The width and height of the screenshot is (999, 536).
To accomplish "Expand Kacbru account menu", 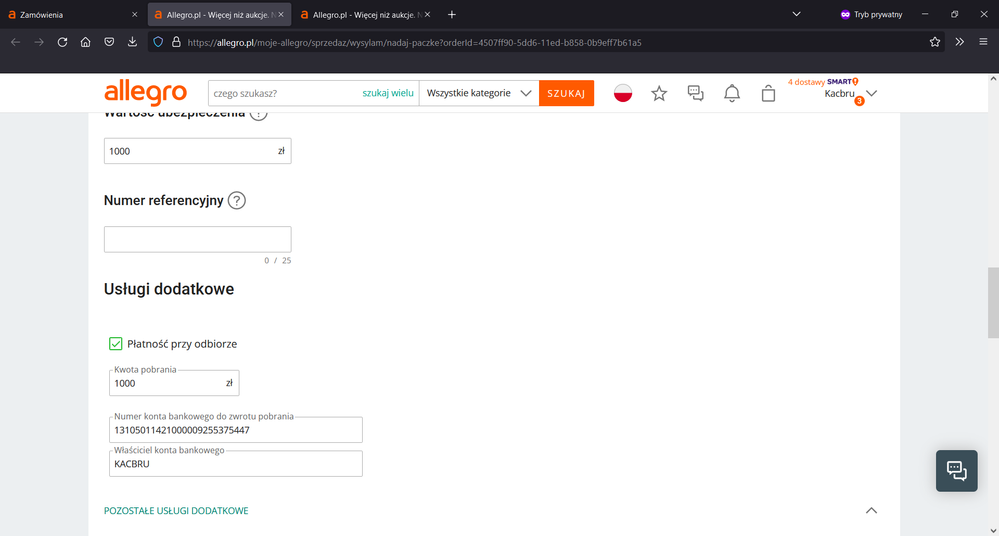I will pyautogui.click(x=871, y=93).
